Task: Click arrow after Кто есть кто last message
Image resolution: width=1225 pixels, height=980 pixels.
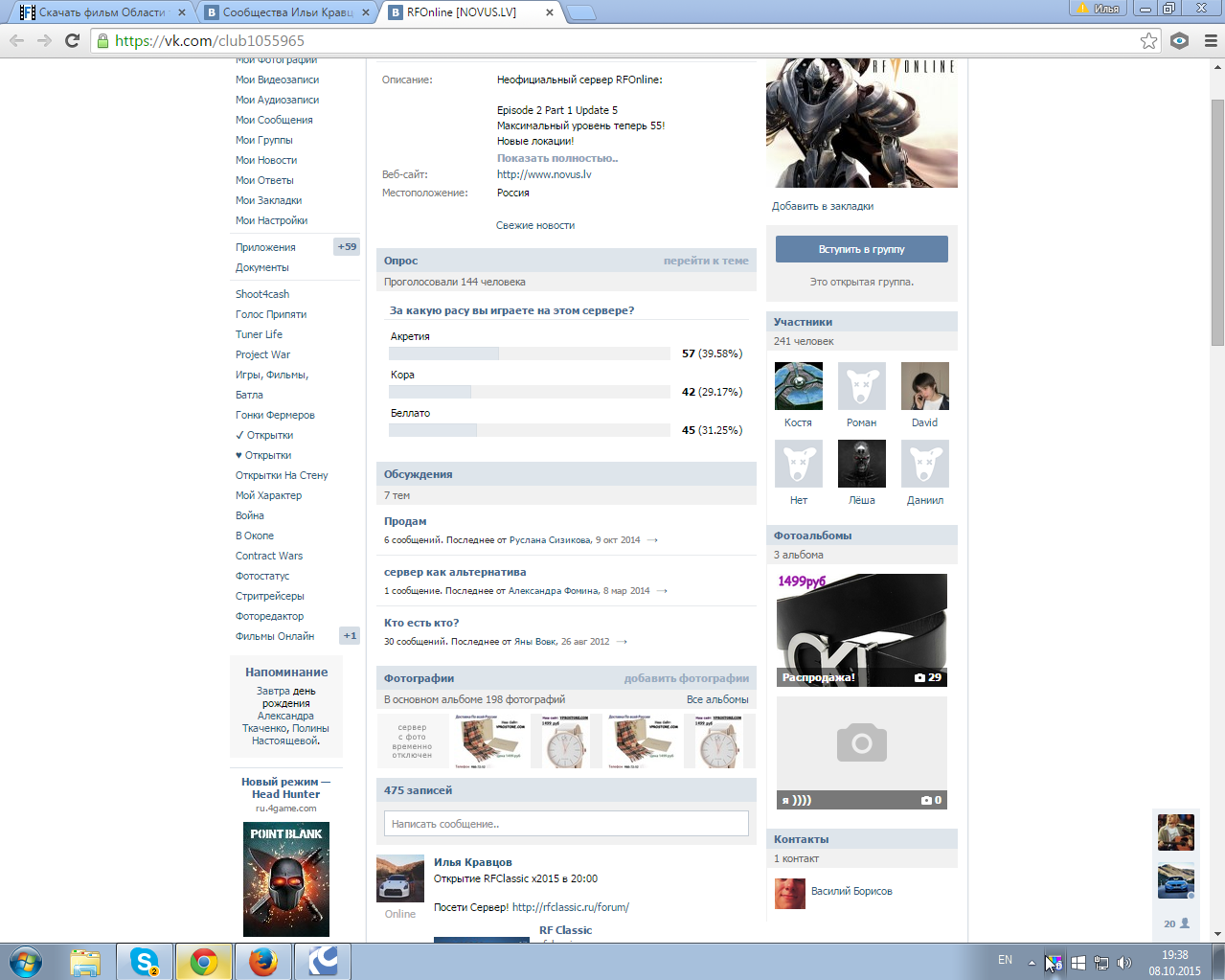Action: coord(622,642)
